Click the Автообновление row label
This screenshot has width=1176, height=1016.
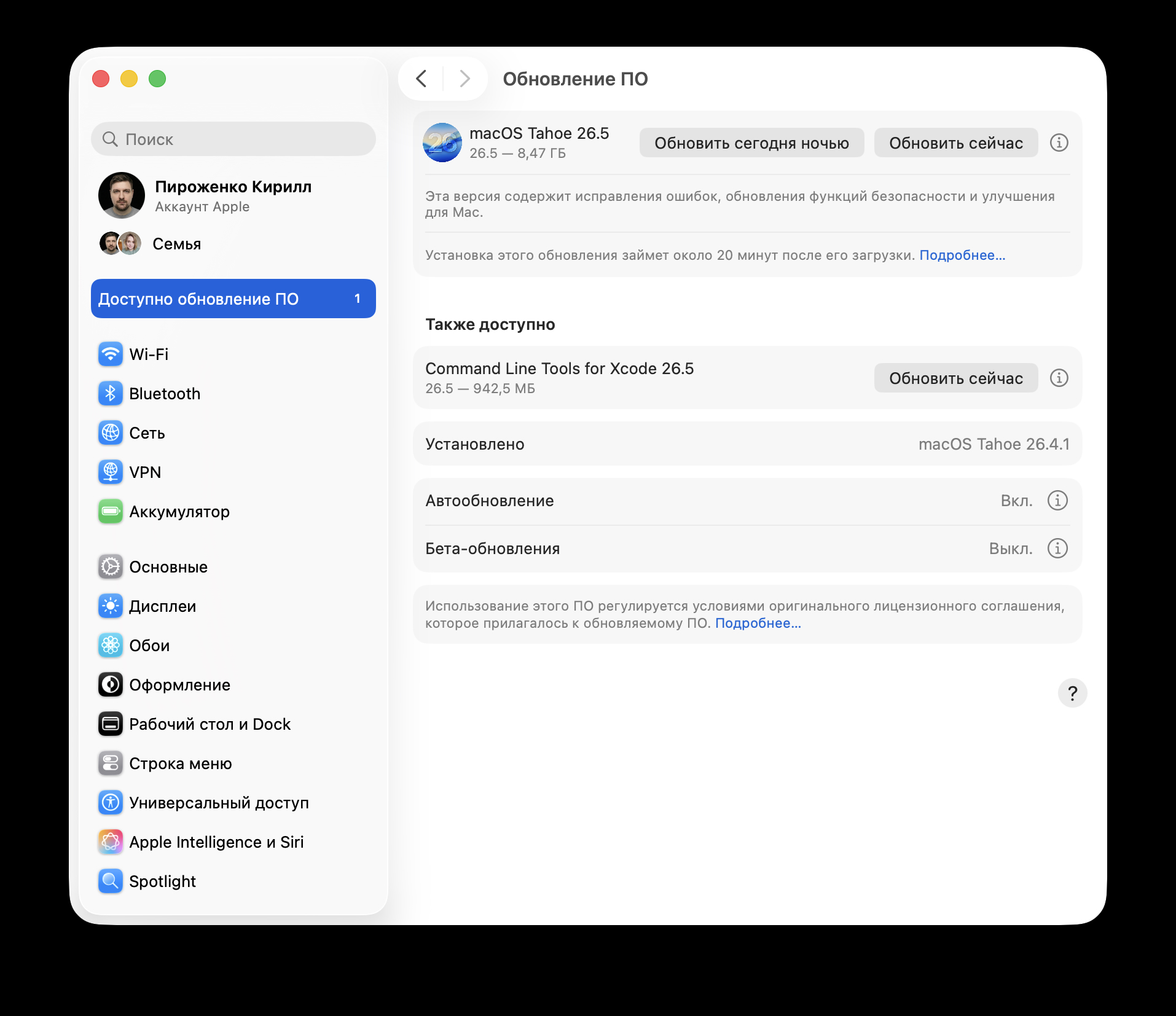490,501
